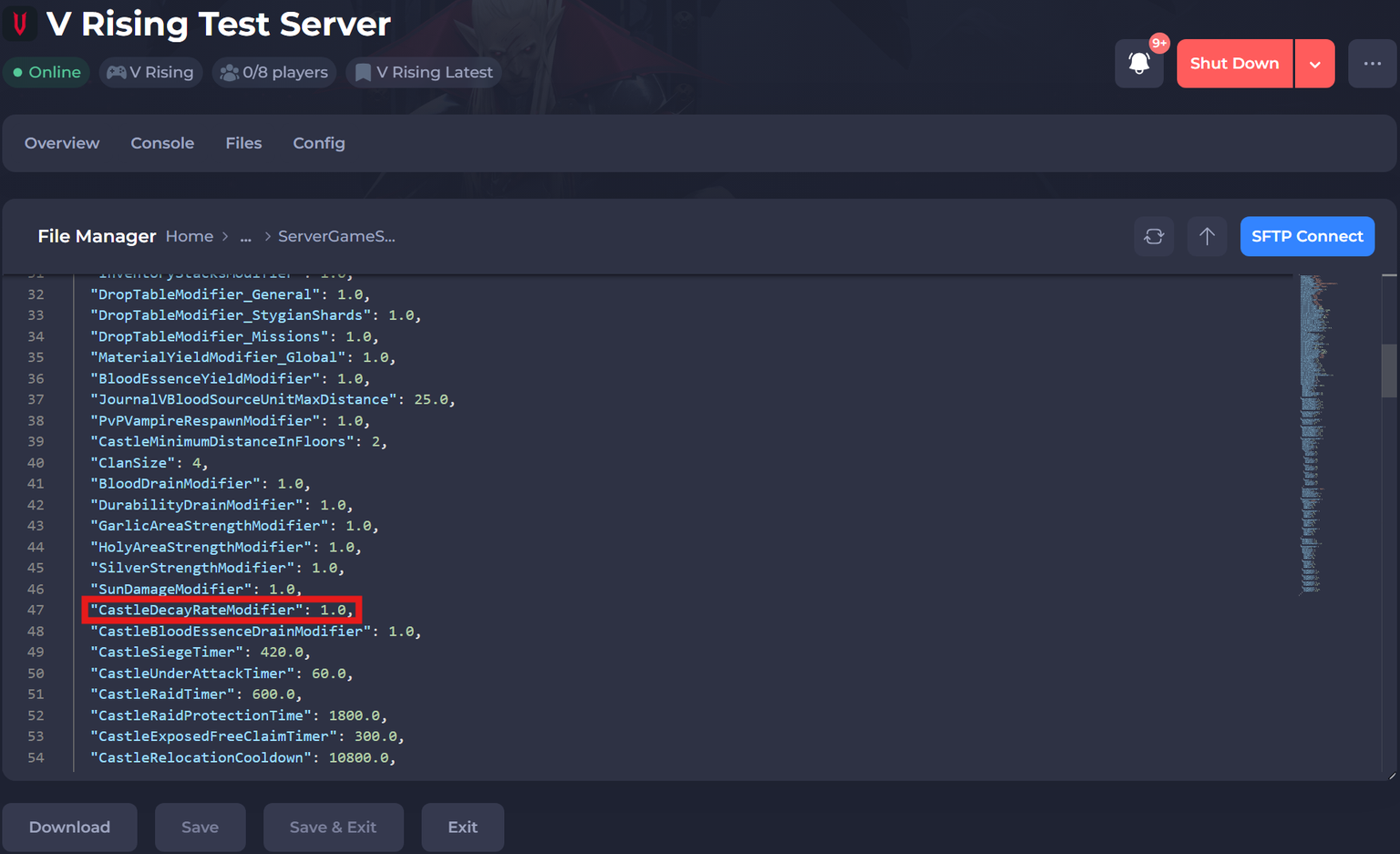Click the "MaterialYieldModifier_Global" line

[x=243, y=357]
